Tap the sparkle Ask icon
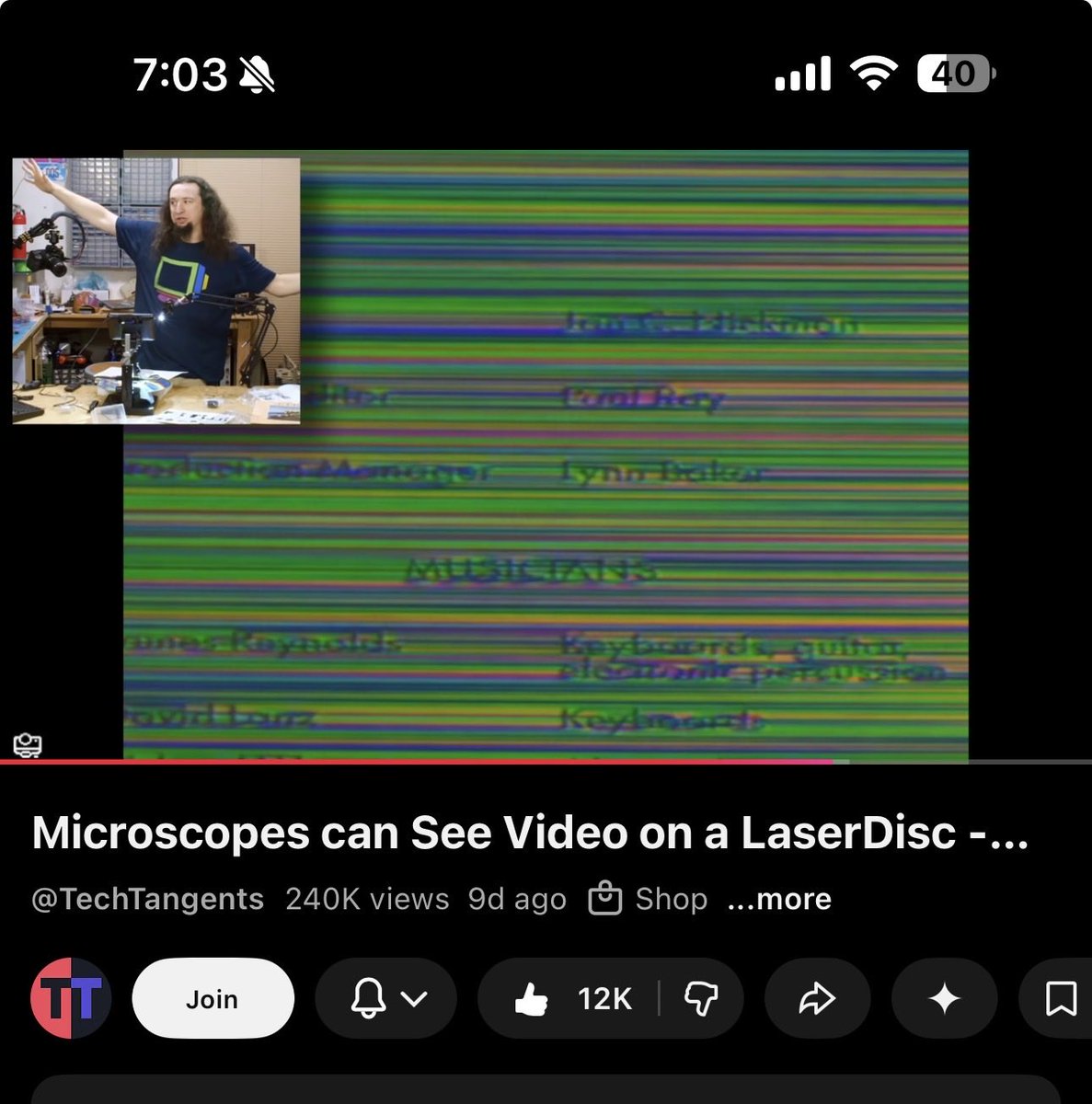Screen dimensions: 1092x1104 tap(945, 998)
